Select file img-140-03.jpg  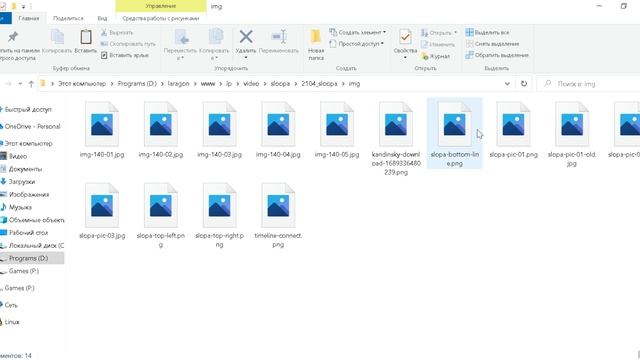219,130
